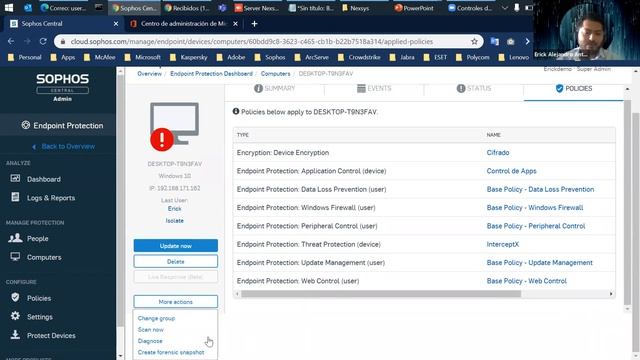Choose Diagnose from More actions
Screen dimensions: 640x360
click(x=150, y=341)
